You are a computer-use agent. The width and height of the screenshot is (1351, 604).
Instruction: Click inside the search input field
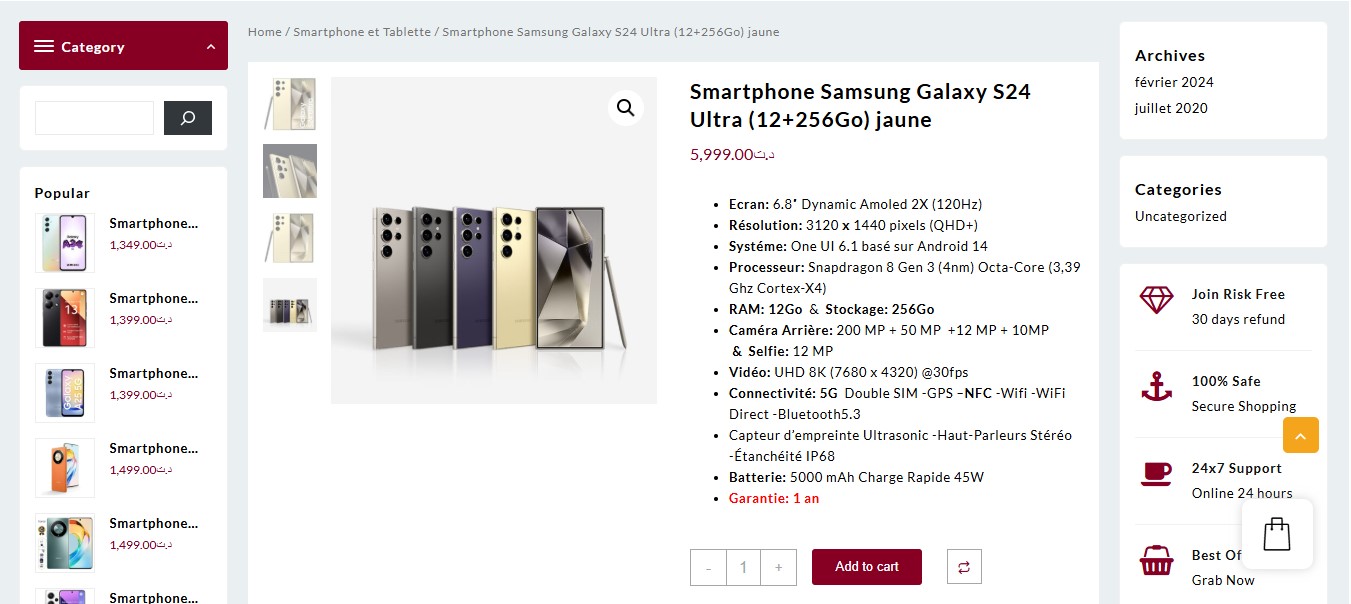pos(94,117)
